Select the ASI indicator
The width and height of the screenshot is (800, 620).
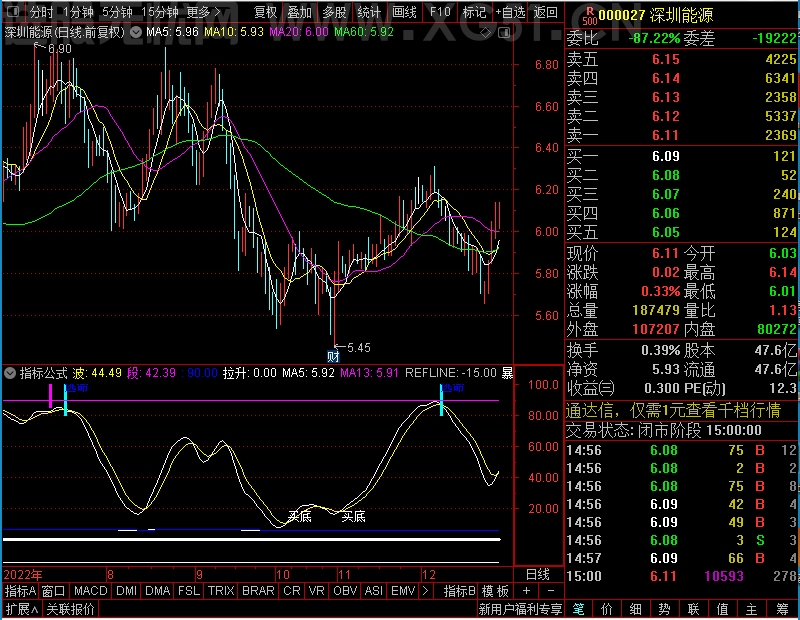coord(373,591)
